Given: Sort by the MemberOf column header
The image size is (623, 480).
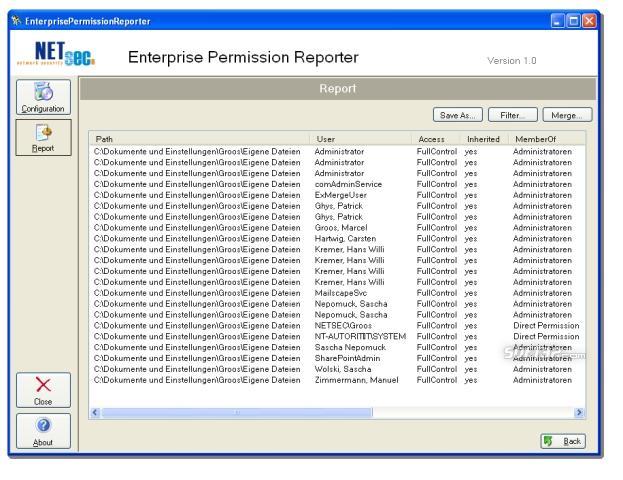Looking at the screenshot, I should pyautogui.click(x=547, y=139).
